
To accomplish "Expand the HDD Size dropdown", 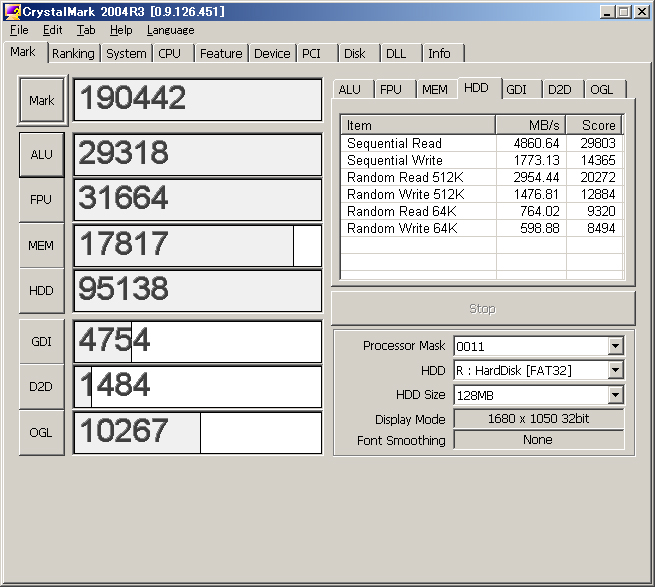I will point(615,395).
